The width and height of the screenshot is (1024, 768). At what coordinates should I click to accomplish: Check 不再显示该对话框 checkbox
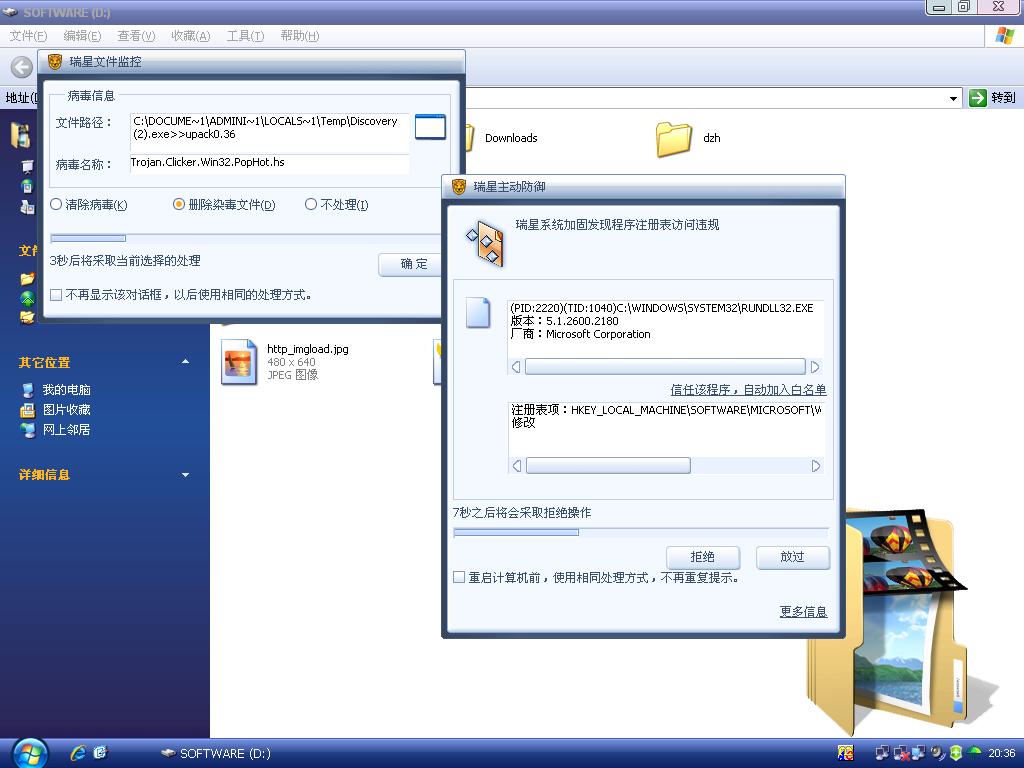[x=56, y=295]
